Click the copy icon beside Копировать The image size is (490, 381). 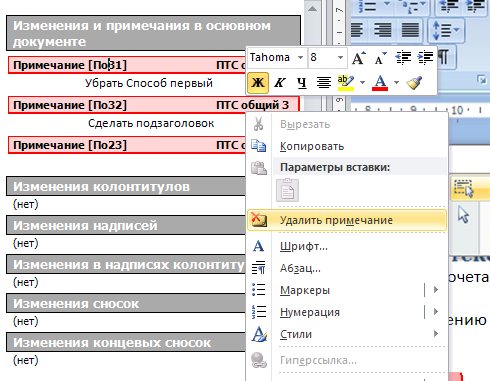tap(259, 146)
